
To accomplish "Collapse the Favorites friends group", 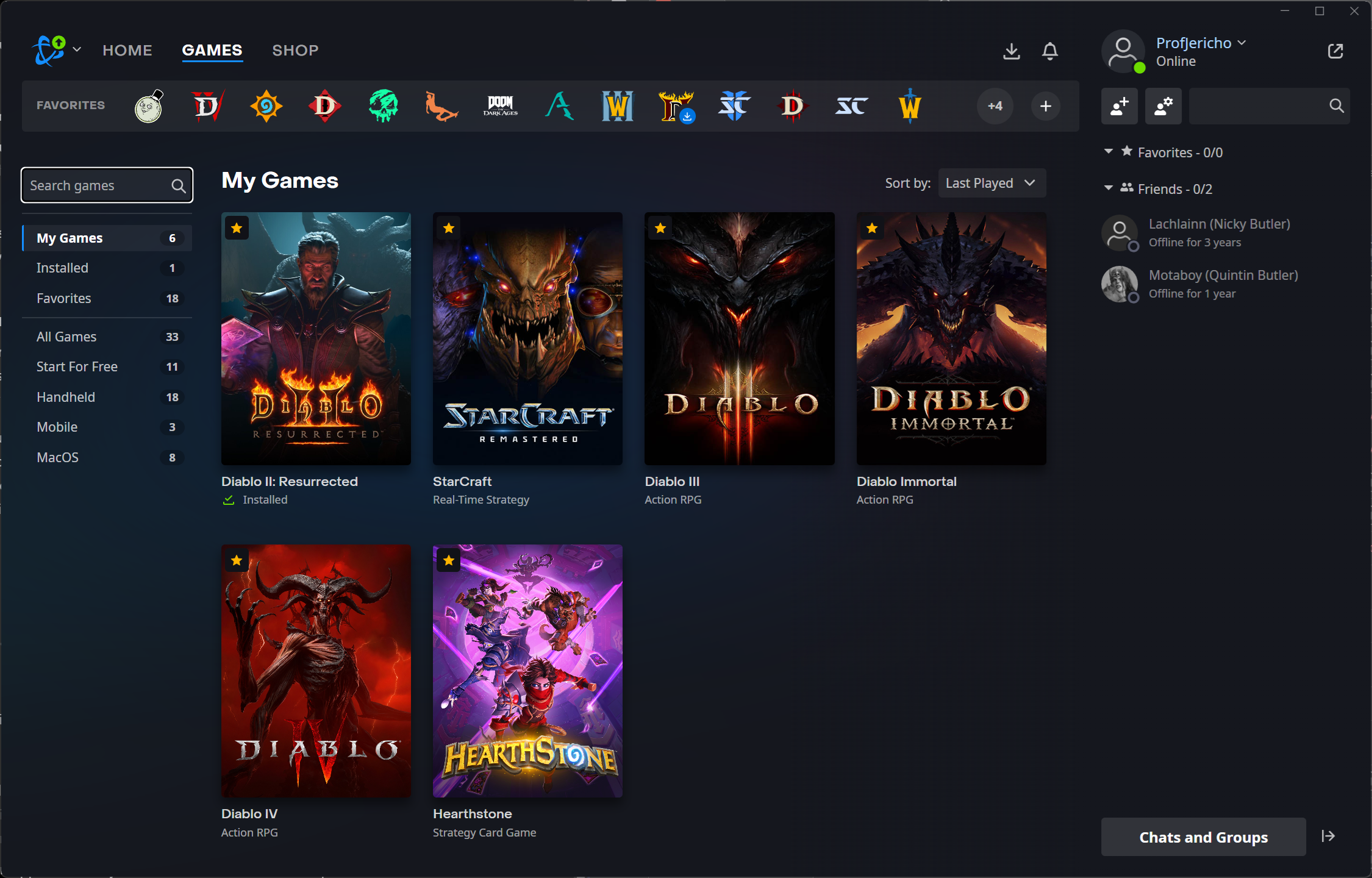I will (1109, 151).
